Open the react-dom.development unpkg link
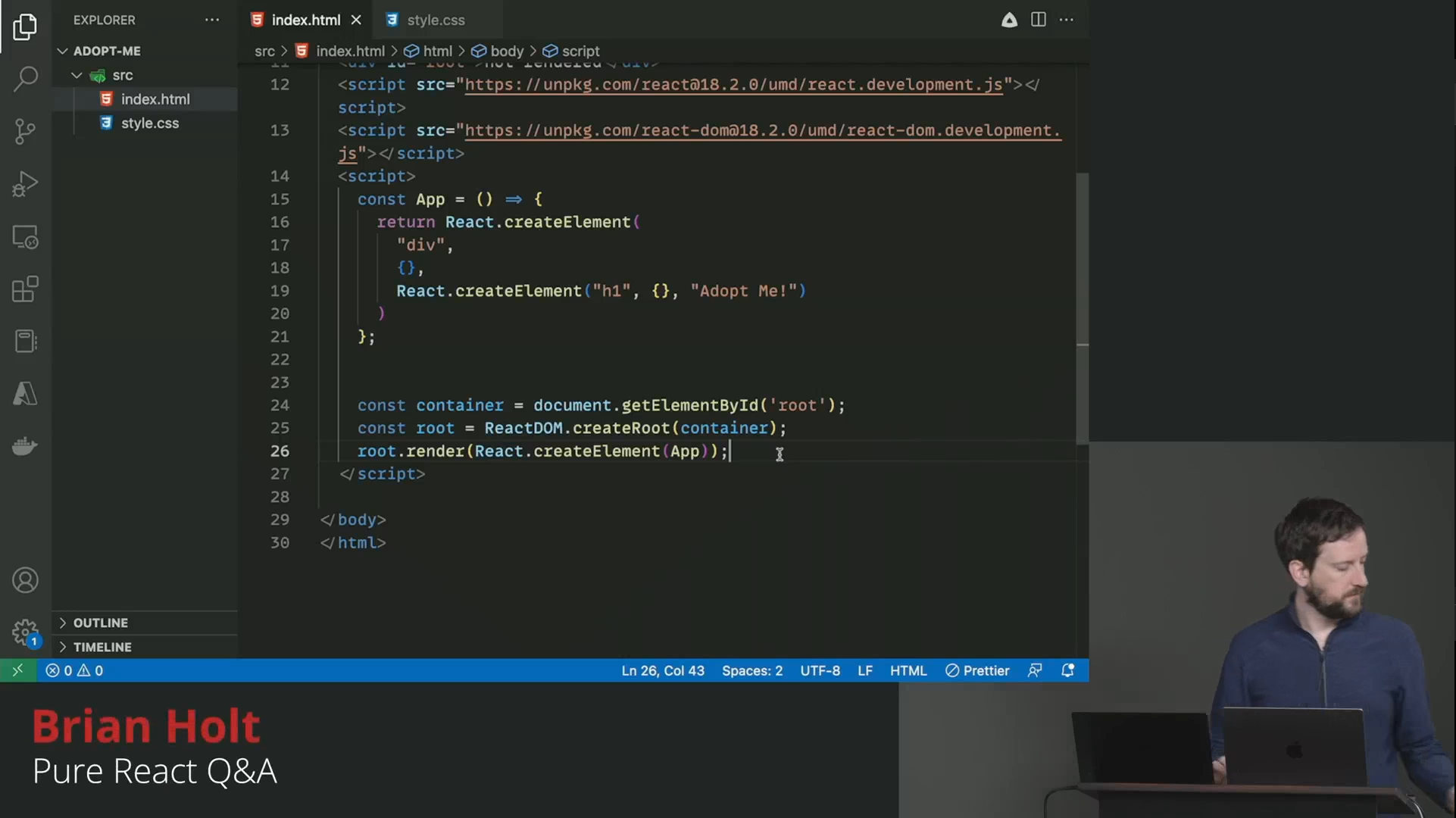 (x=762, y=130)
